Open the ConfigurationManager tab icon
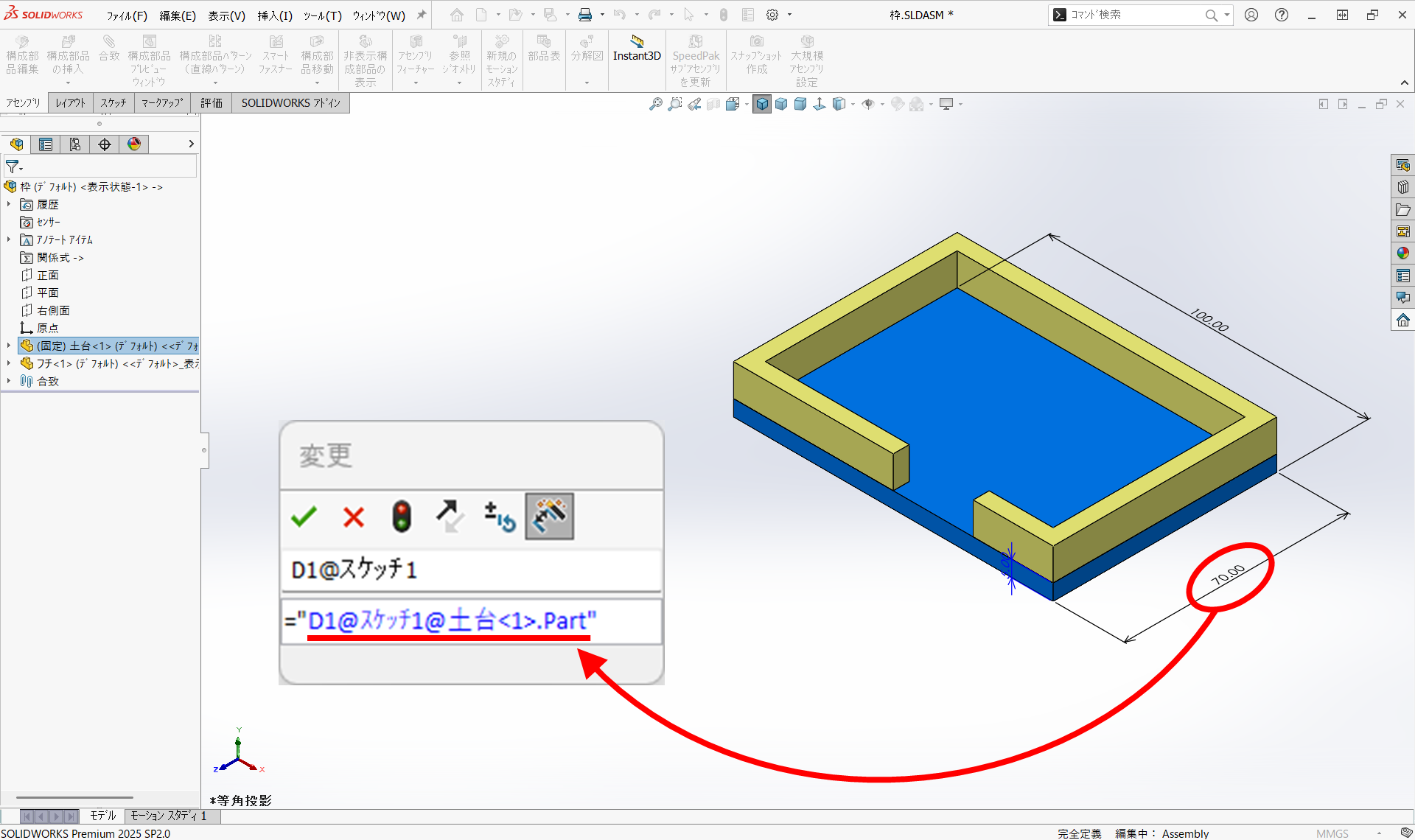 point(75,144)
